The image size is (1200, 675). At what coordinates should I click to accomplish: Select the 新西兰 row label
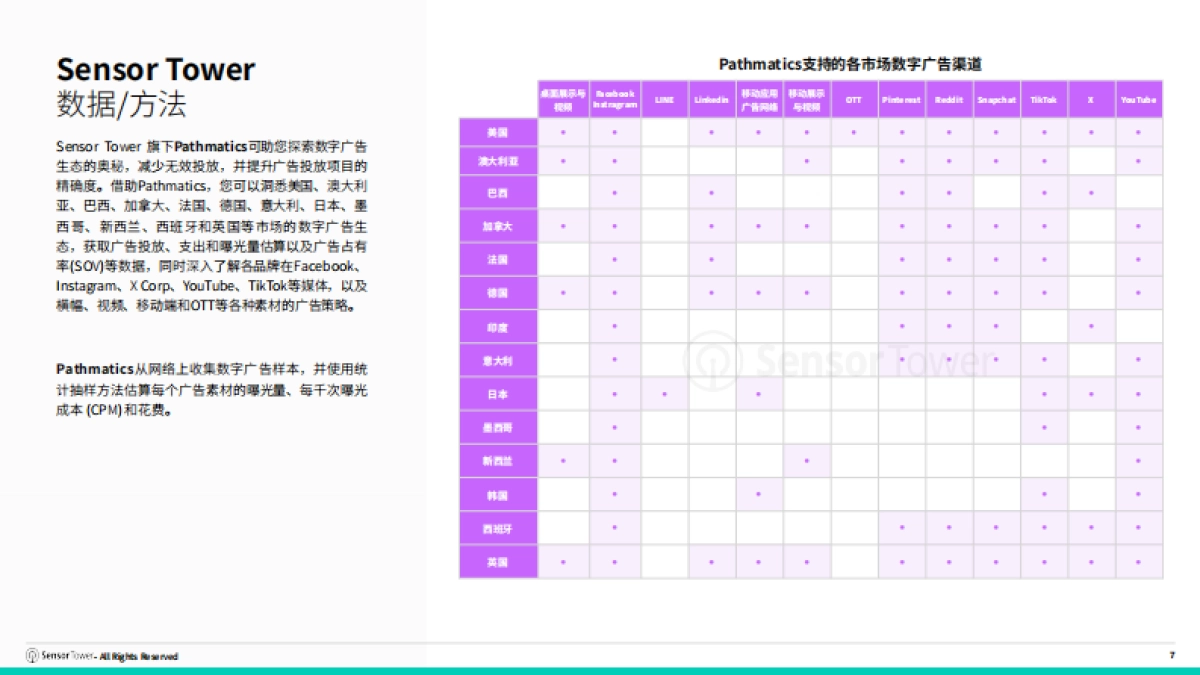click(497, 461)
